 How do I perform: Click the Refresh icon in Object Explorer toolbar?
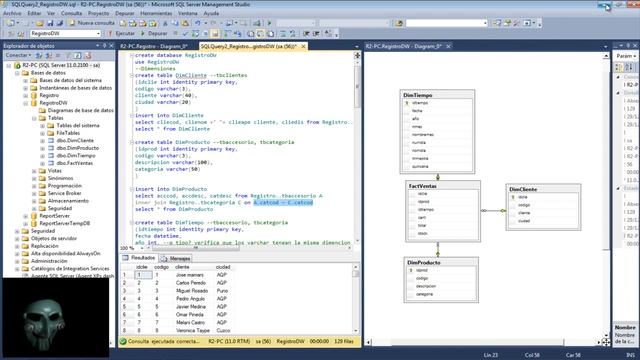click(78, 55)
